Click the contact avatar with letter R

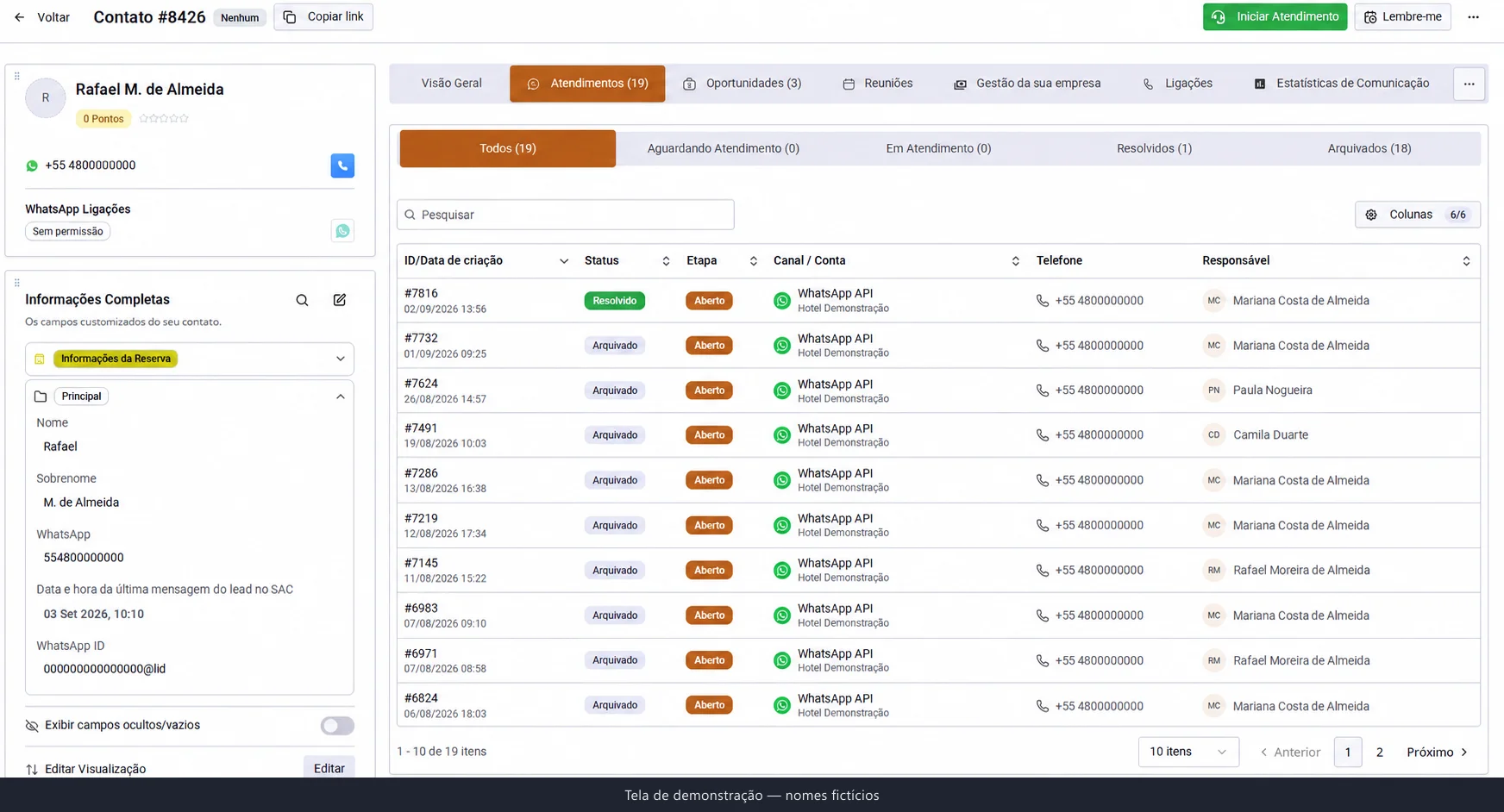point(46,98)
